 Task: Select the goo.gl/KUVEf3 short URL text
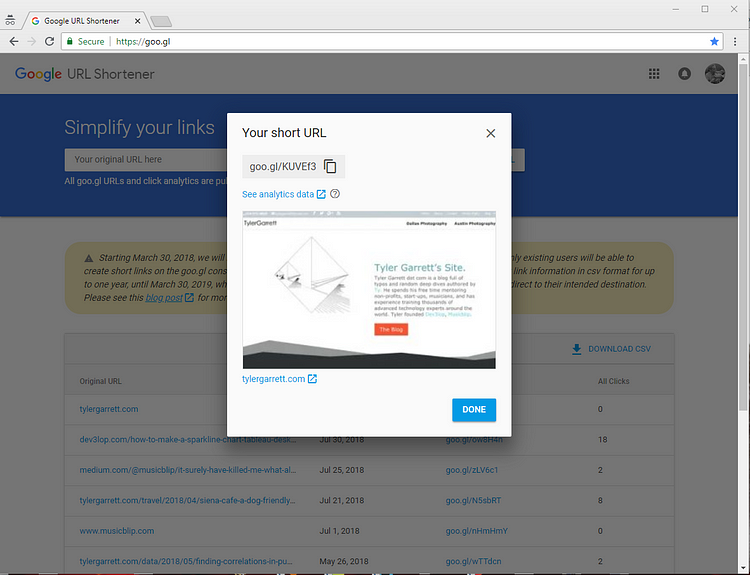pos(283,166)
